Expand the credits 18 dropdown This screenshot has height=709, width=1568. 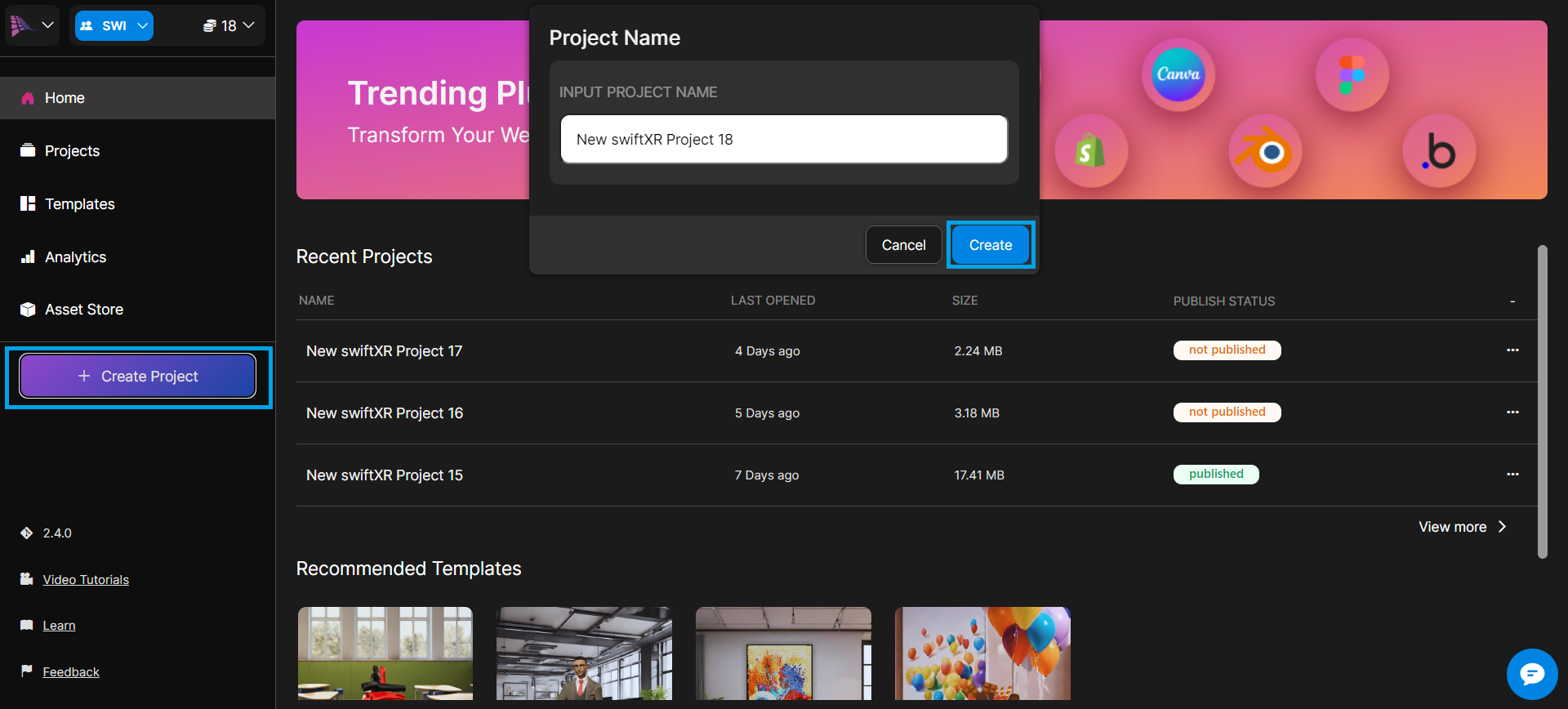point(229,25)
